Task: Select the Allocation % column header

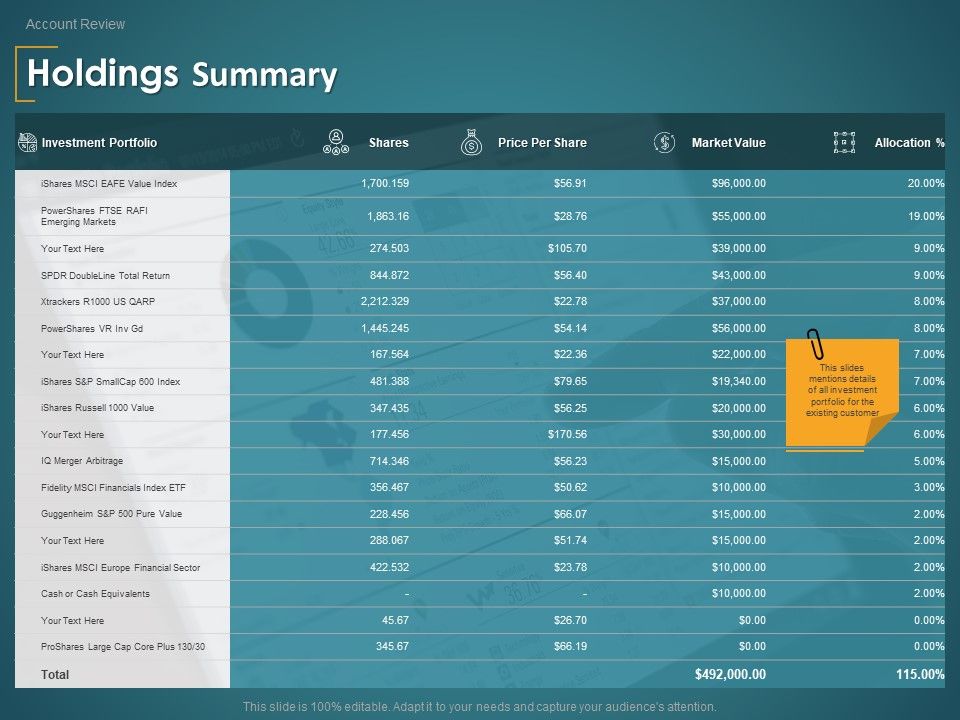Action: [909, 143]
